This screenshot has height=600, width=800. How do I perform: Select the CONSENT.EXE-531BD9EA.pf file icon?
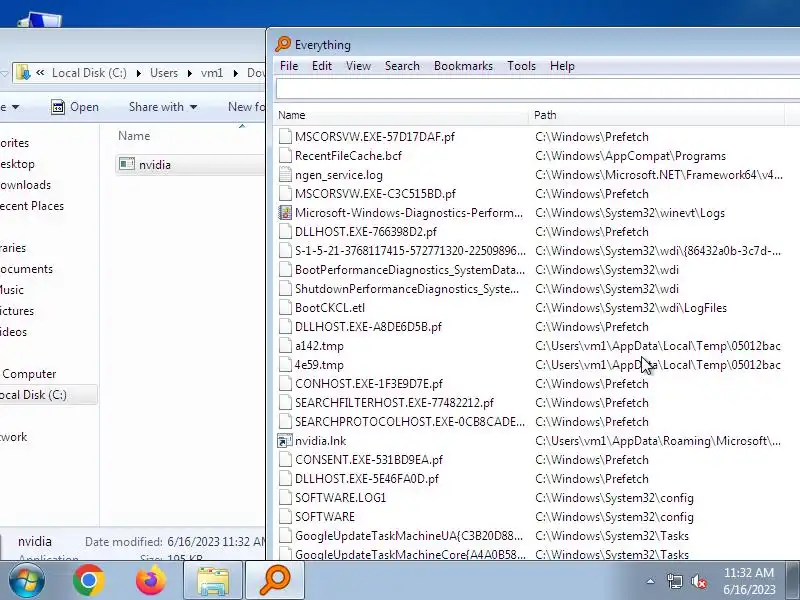click(285, 460)
